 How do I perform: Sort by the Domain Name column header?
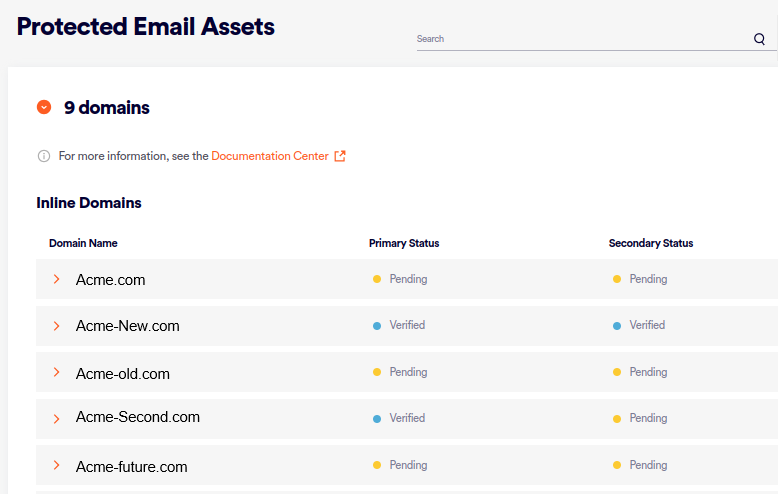point(83,243)
